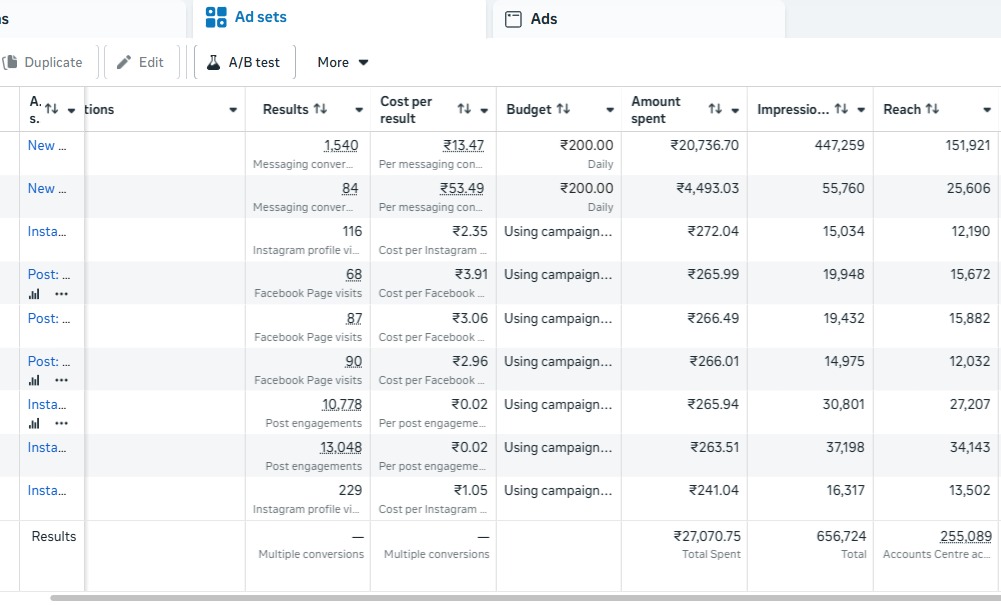1001x605 pixels.
Task: Sort by the Results column sort arrows
Action: (320, 109)
